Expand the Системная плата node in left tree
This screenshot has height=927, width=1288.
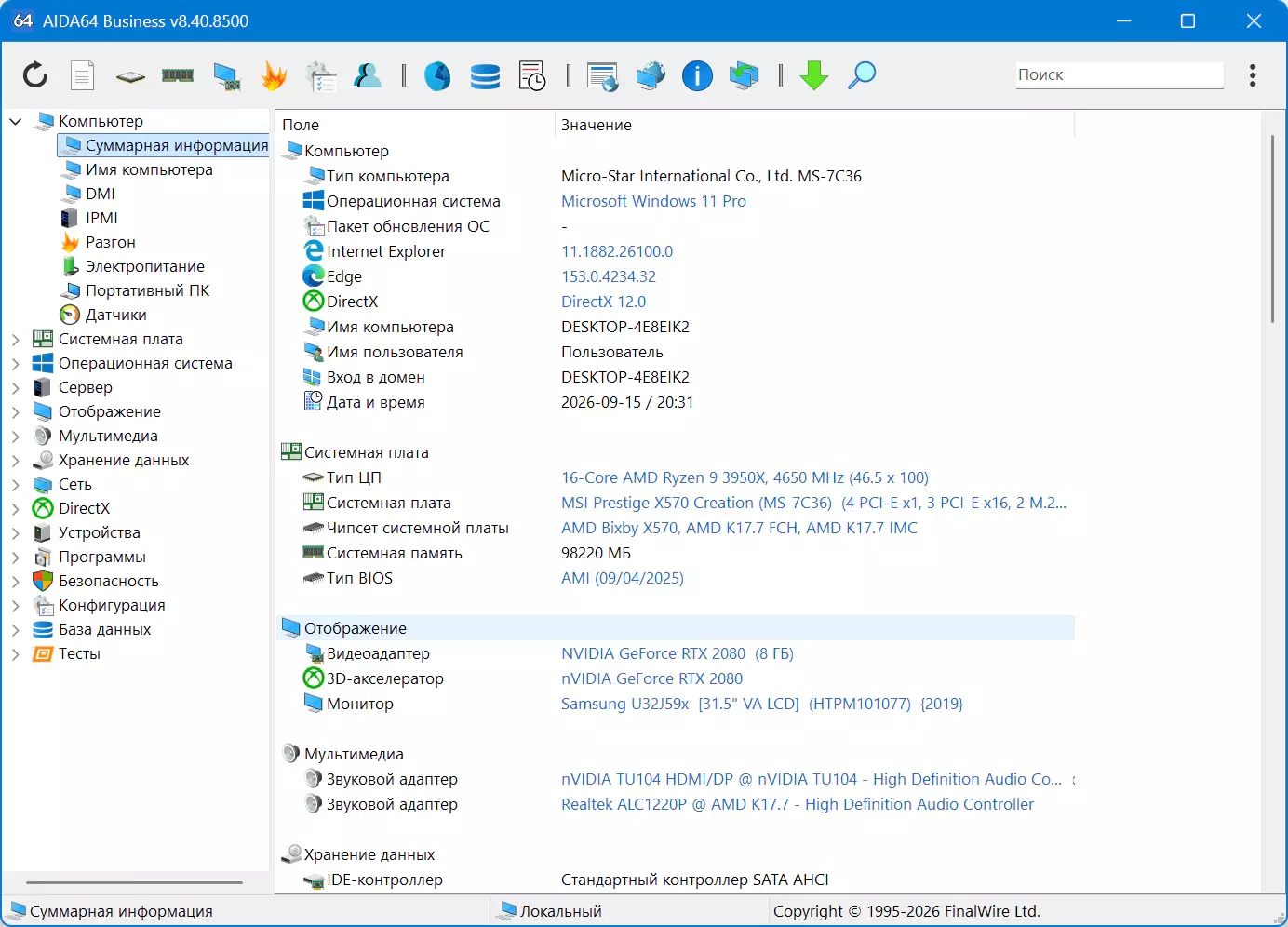coord(15,339)
